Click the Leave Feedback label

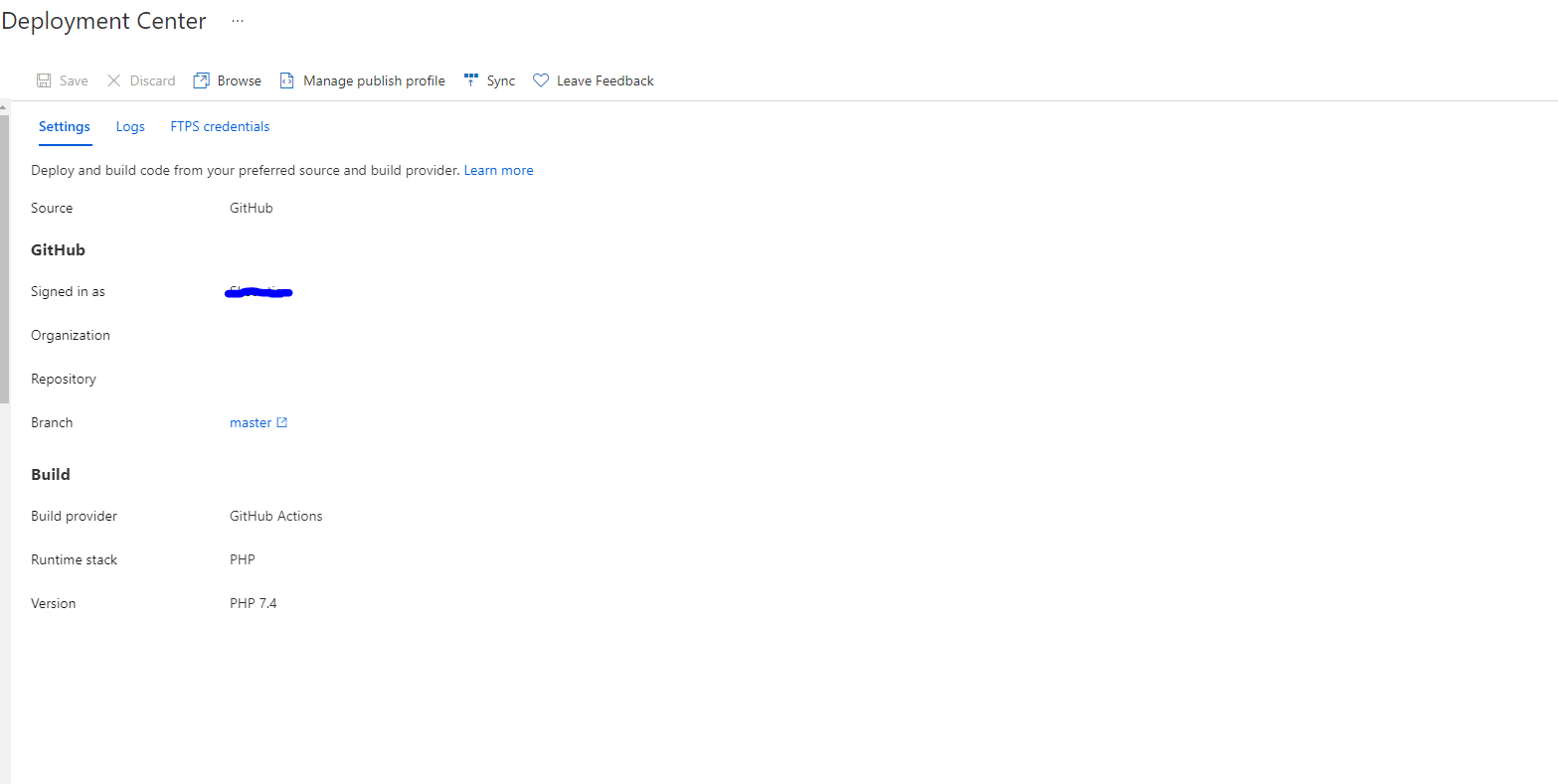(606, 80)
